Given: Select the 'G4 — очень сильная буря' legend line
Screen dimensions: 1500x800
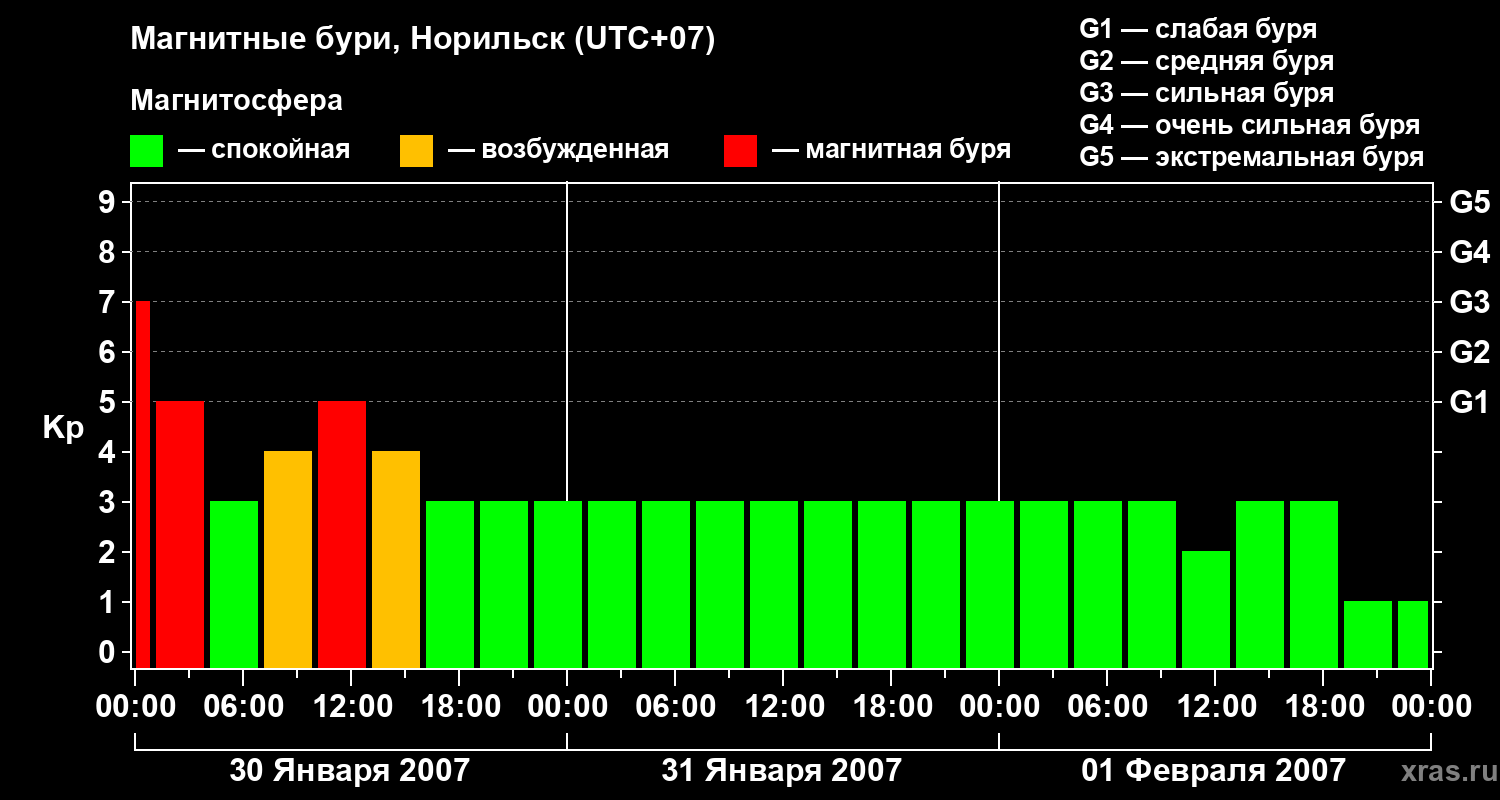Looking at the screenshot, I should click(1250, 125).
